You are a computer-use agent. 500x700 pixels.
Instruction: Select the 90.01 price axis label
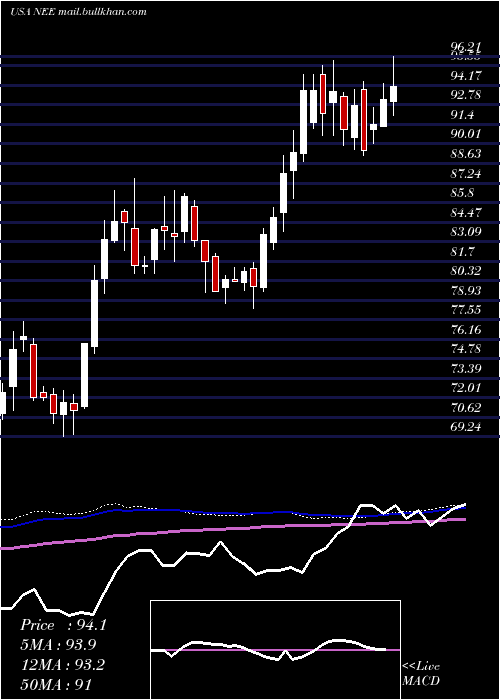(x=466, y=134)
